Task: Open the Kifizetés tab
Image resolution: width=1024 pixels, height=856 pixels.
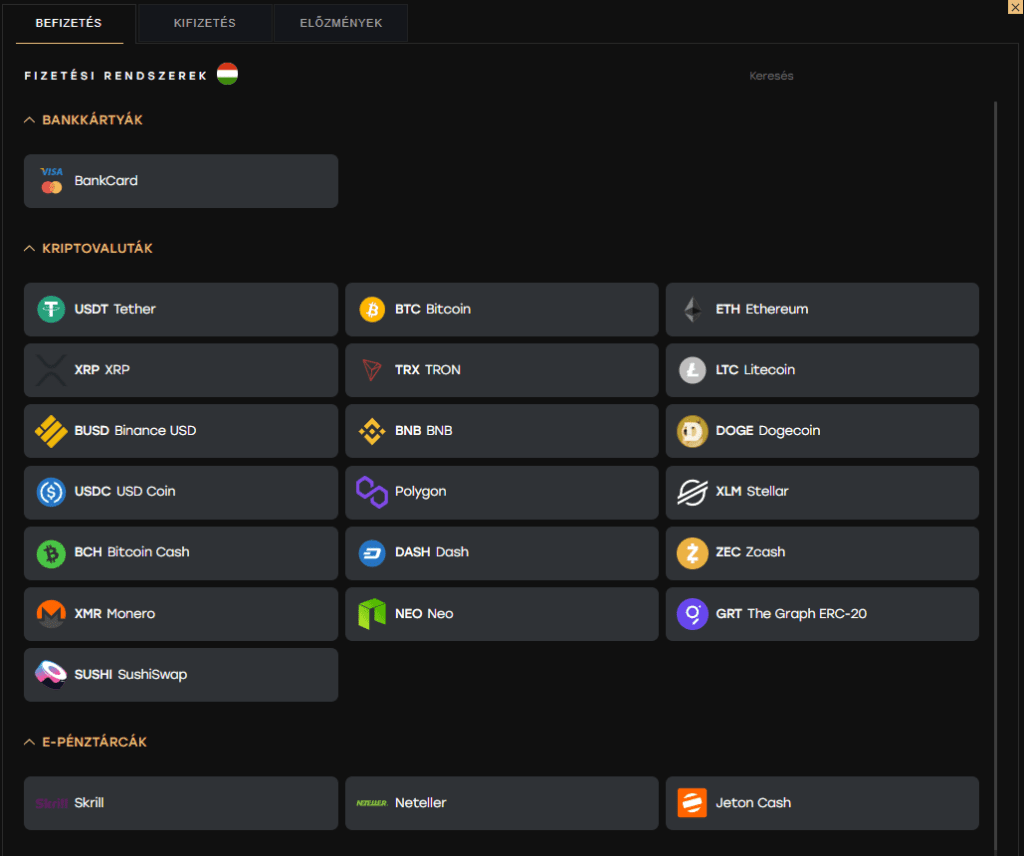Action: (204, 24)
